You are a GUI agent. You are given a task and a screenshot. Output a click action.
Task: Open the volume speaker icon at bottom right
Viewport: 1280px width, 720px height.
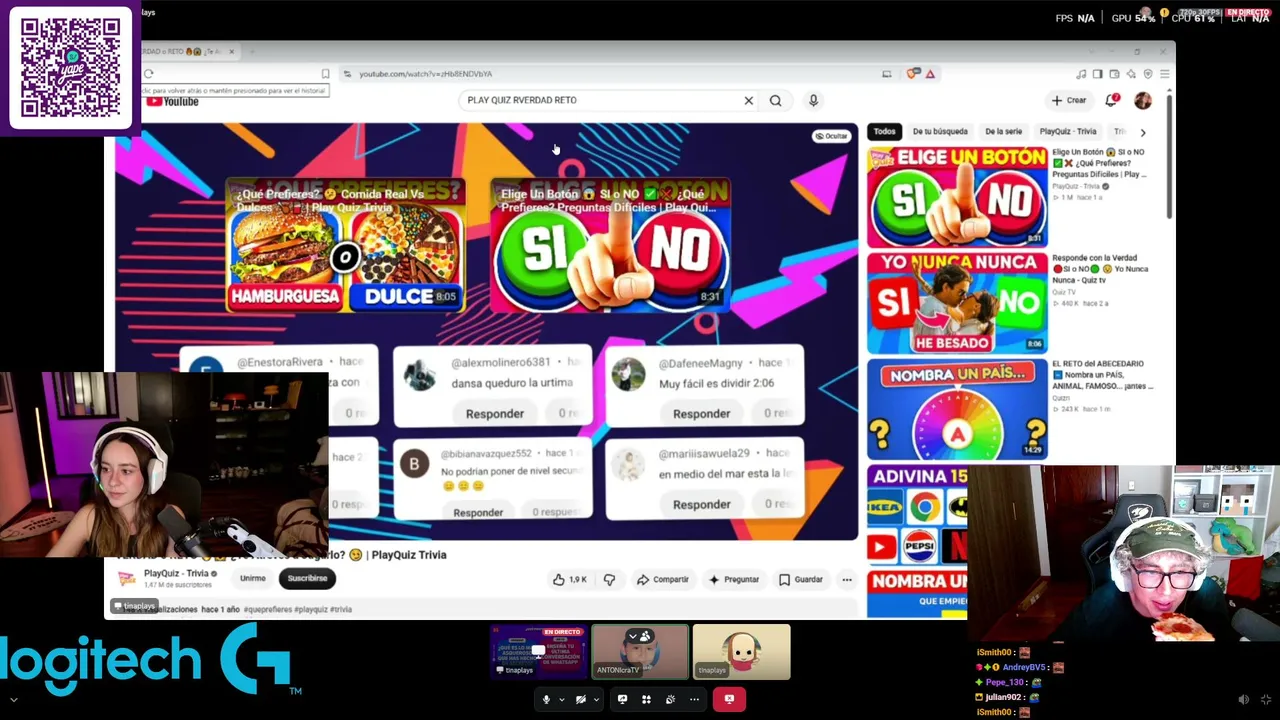(x=1243, y=700)
